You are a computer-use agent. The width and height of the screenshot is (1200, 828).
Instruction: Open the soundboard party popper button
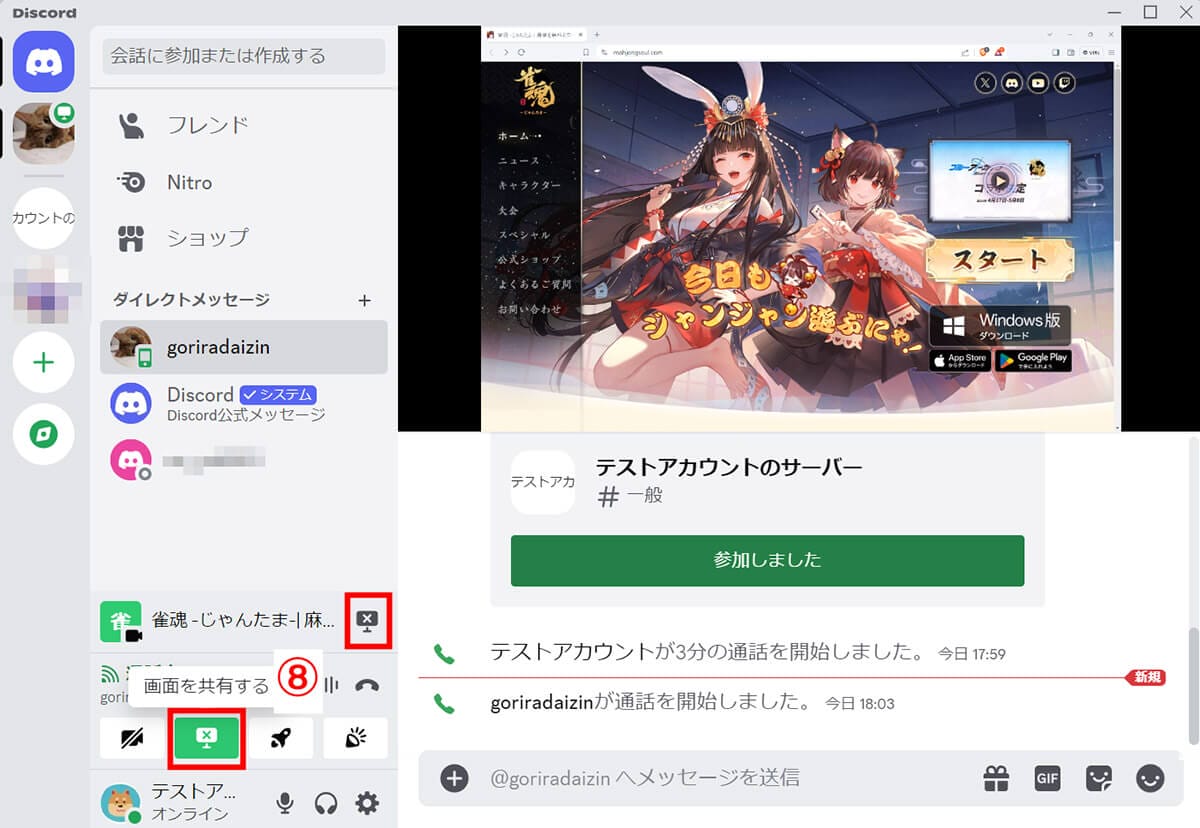click(x=356, y=738)
